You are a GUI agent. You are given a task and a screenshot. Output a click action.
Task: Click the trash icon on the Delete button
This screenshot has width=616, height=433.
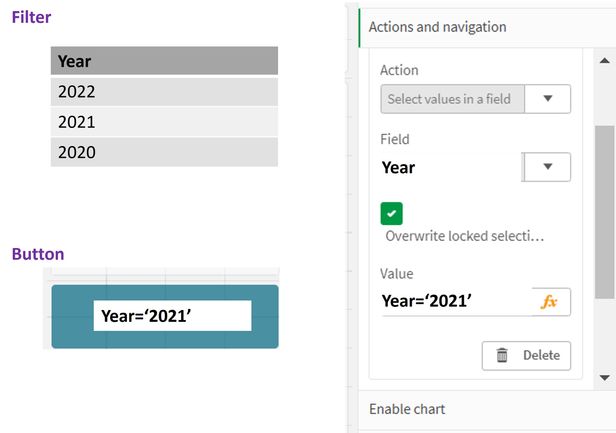(502, 355)
